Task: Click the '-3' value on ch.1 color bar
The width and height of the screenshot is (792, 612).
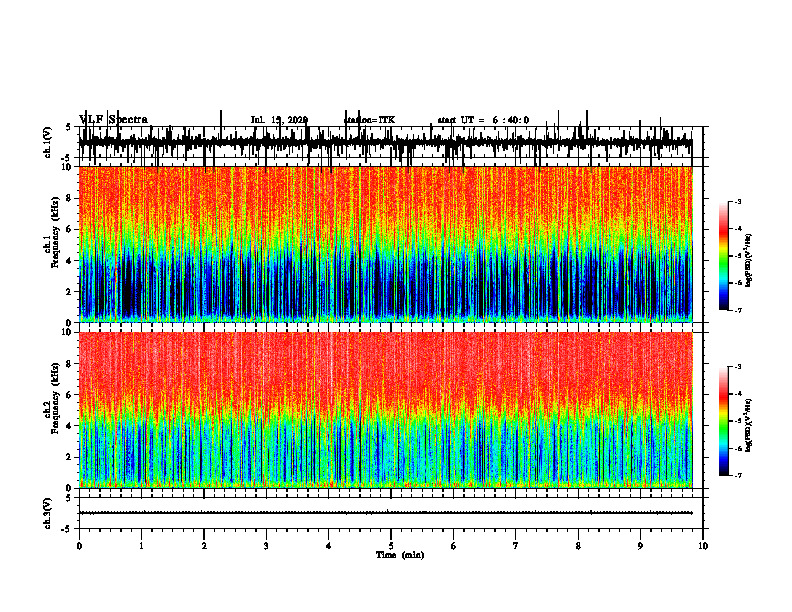Action: click(738, 202)
